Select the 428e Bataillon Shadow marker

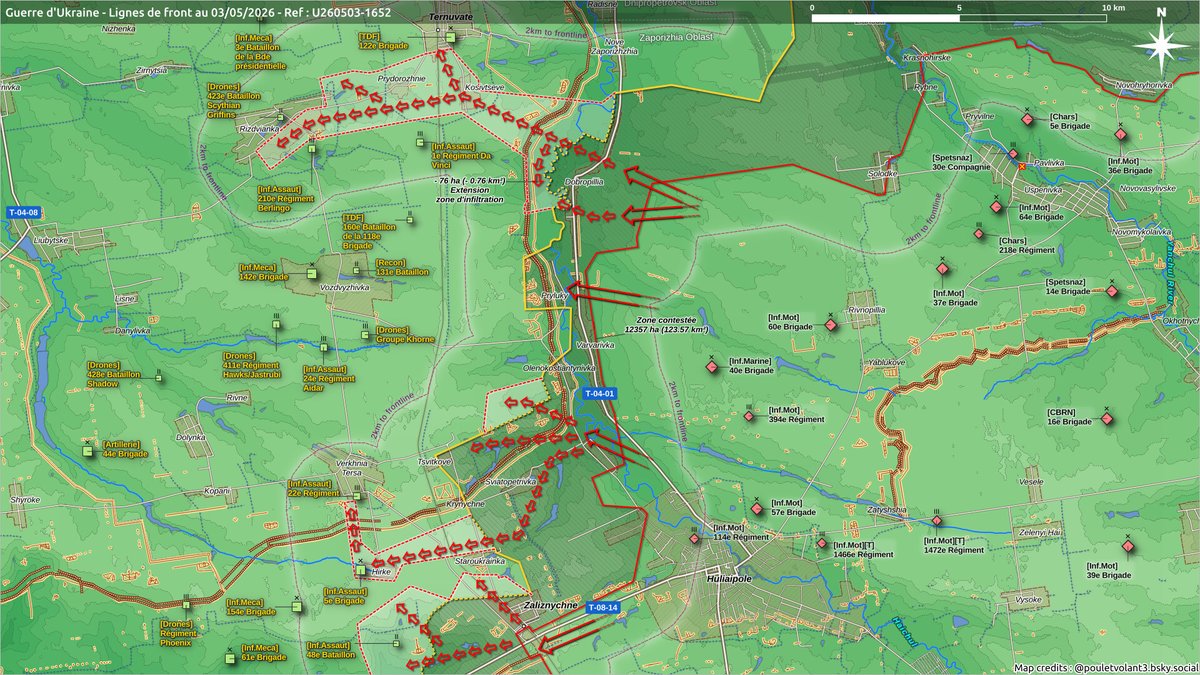click(157, 377)
